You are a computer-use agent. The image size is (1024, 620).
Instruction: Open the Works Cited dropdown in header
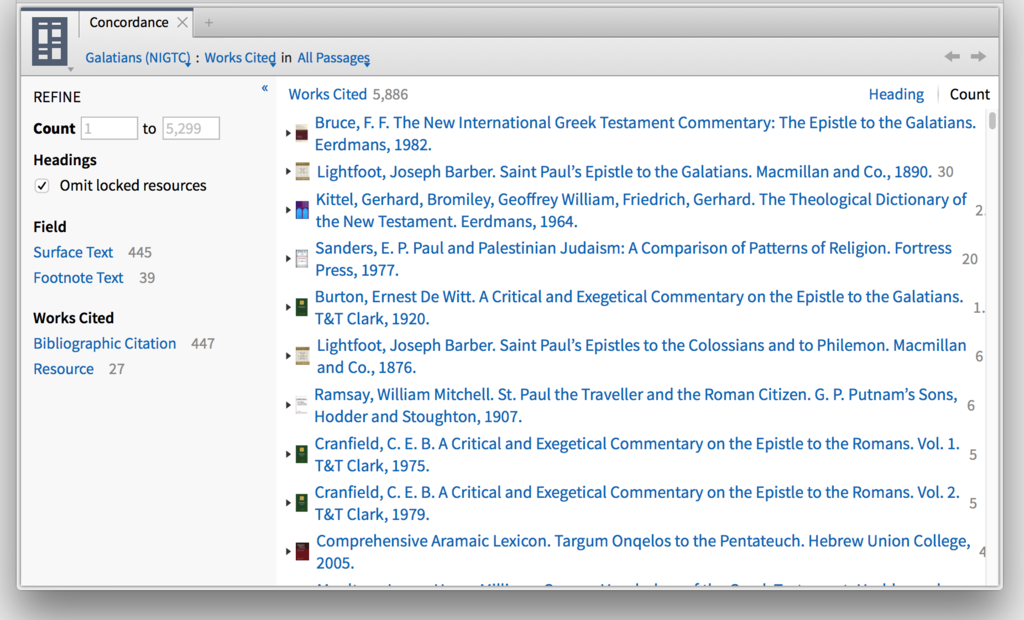click(240, 57)
